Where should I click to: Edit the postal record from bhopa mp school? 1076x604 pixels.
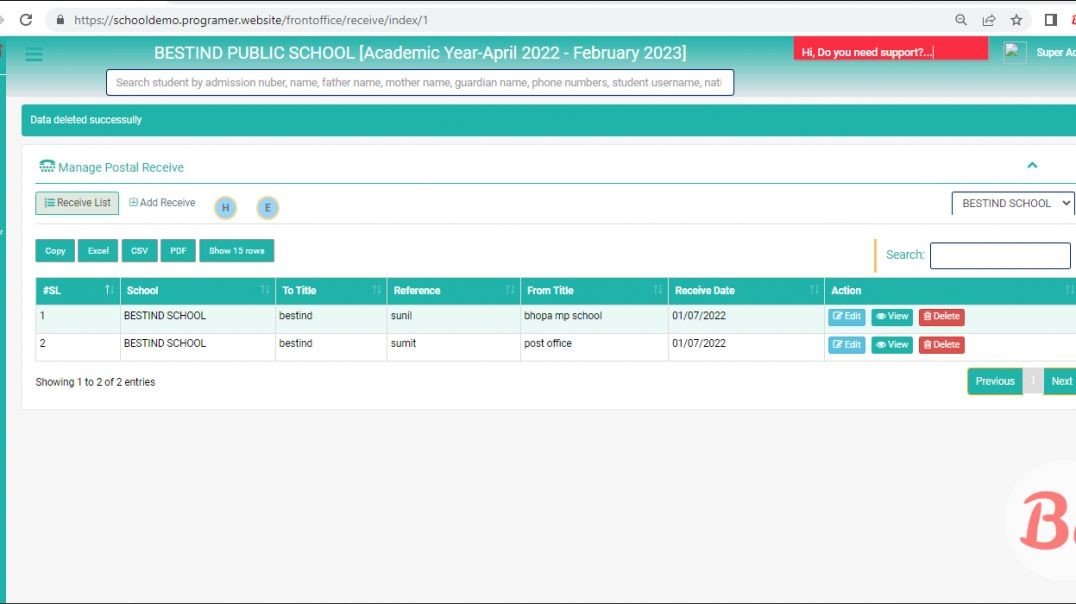(846, 316)
